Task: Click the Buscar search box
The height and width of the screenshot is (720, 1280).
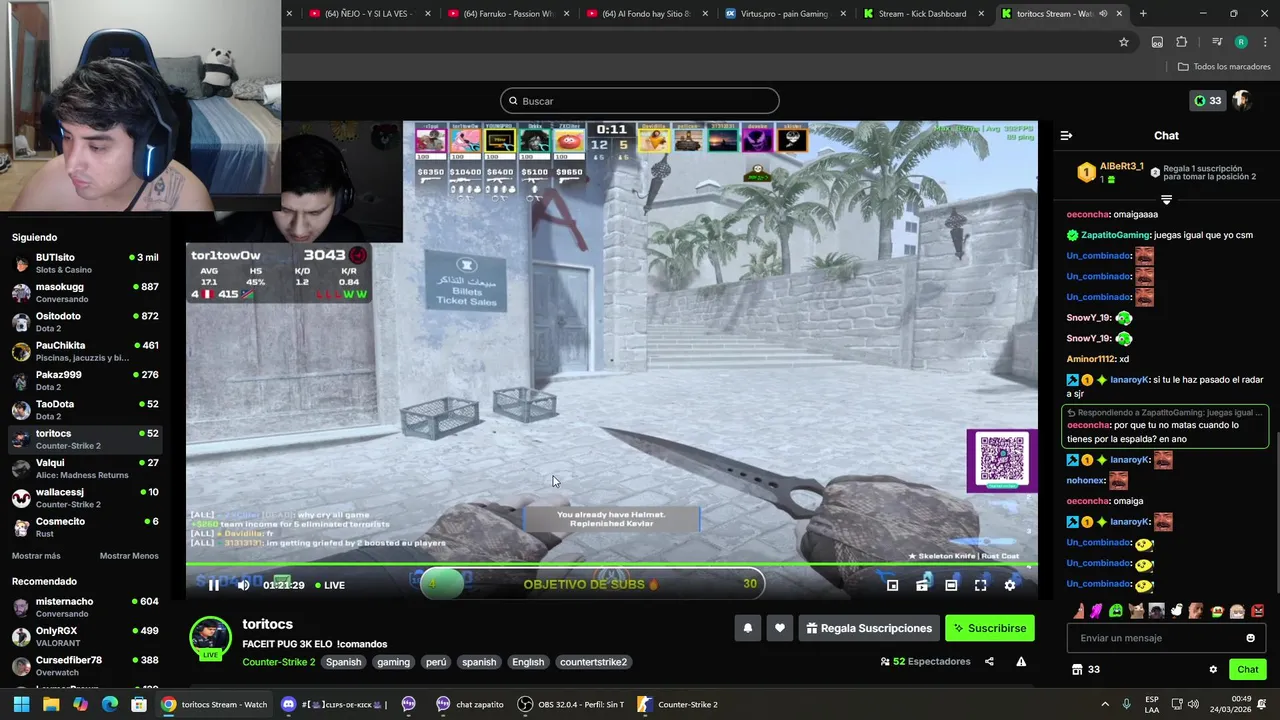Action: 640,101
